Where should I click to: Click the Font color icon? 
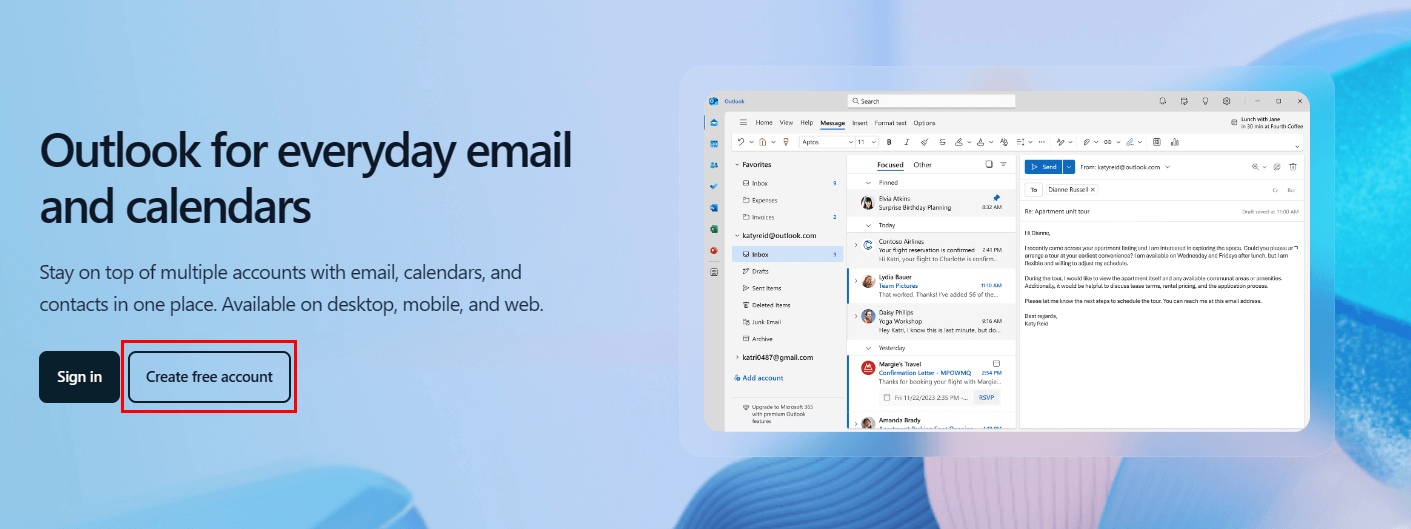[x=980, y=142]
